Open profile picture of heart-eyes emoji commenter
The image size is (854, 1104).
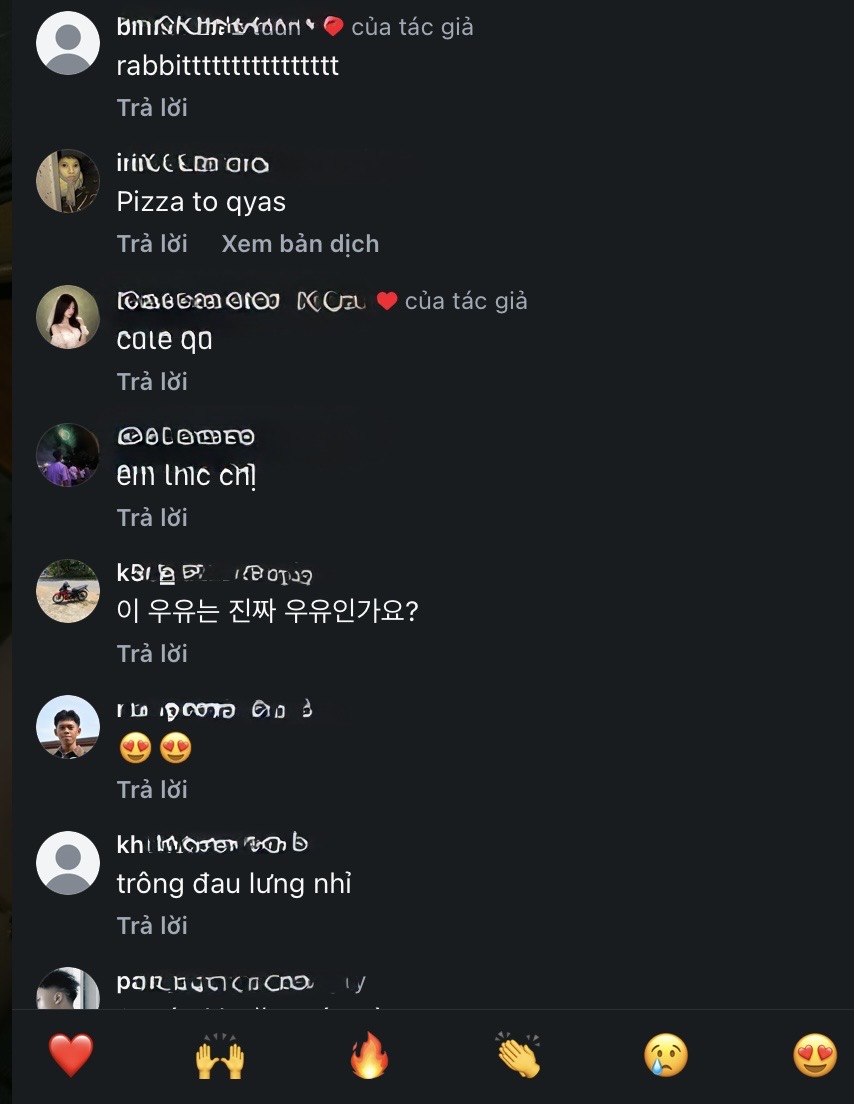point(68,727)
